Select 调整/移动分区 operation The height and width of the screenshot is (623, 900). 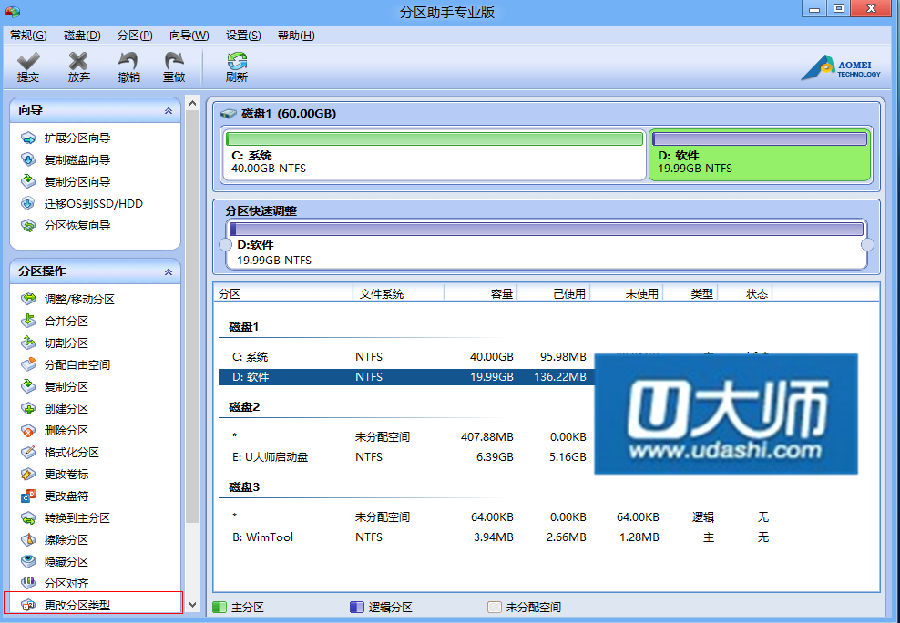[x=79, y=299]
